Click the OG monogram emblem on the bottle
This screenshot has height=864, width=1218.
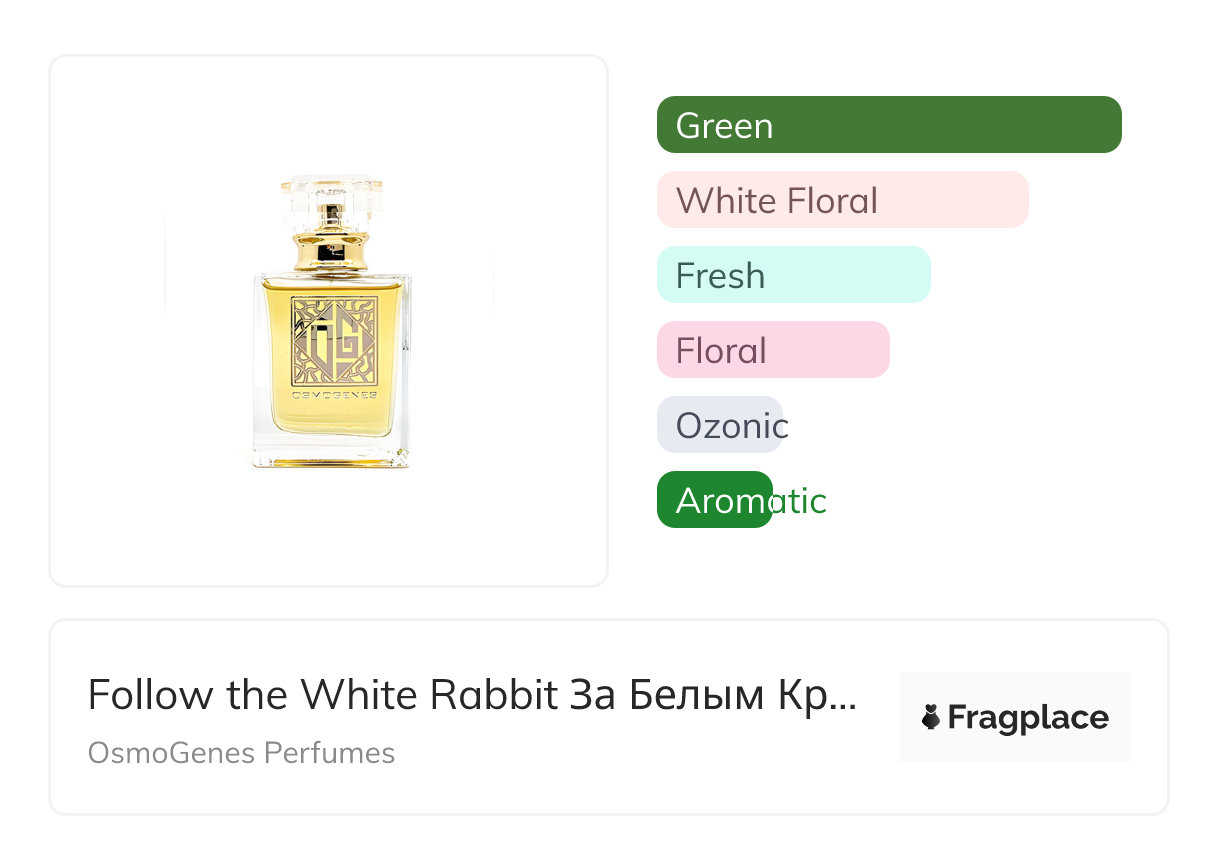coord(333,342)
